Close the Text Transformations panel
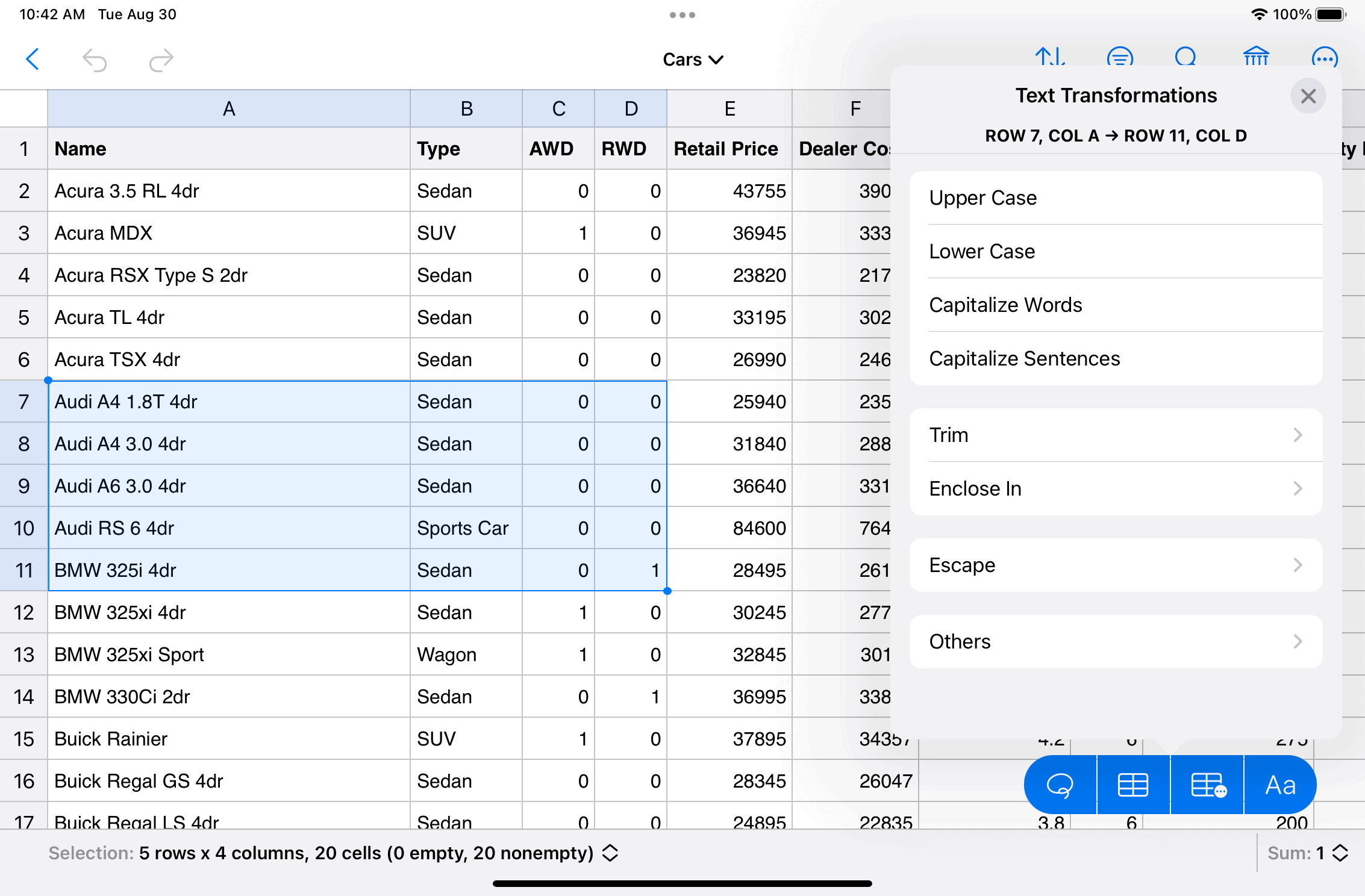1365x896 pixels. [x=1308, y=96]
